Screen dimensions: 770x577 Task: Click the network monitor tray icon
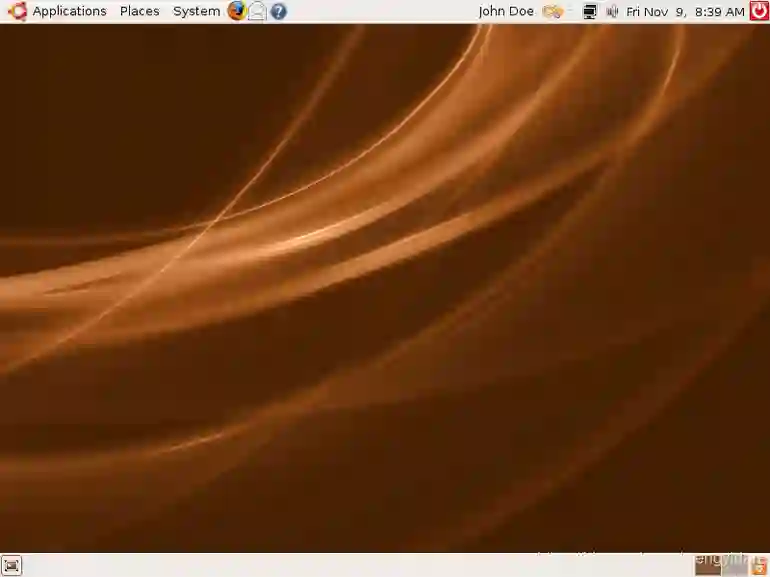click(590, 11)
